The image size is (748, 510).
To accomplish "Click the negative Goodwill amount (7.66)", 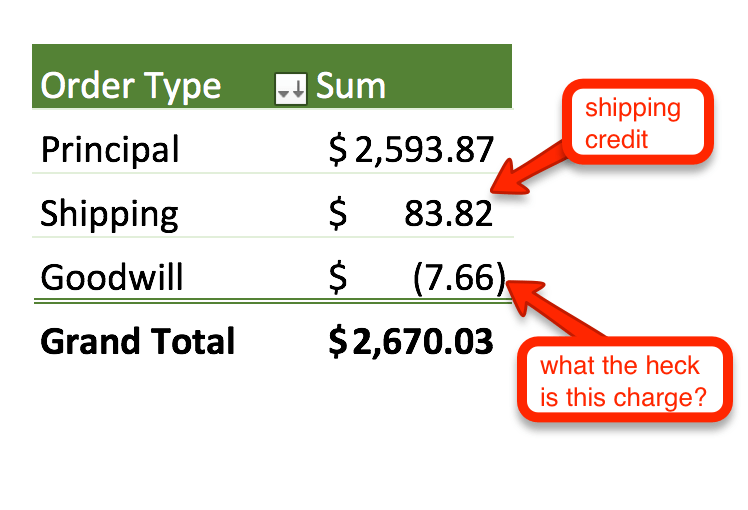I will coord(459,277).
